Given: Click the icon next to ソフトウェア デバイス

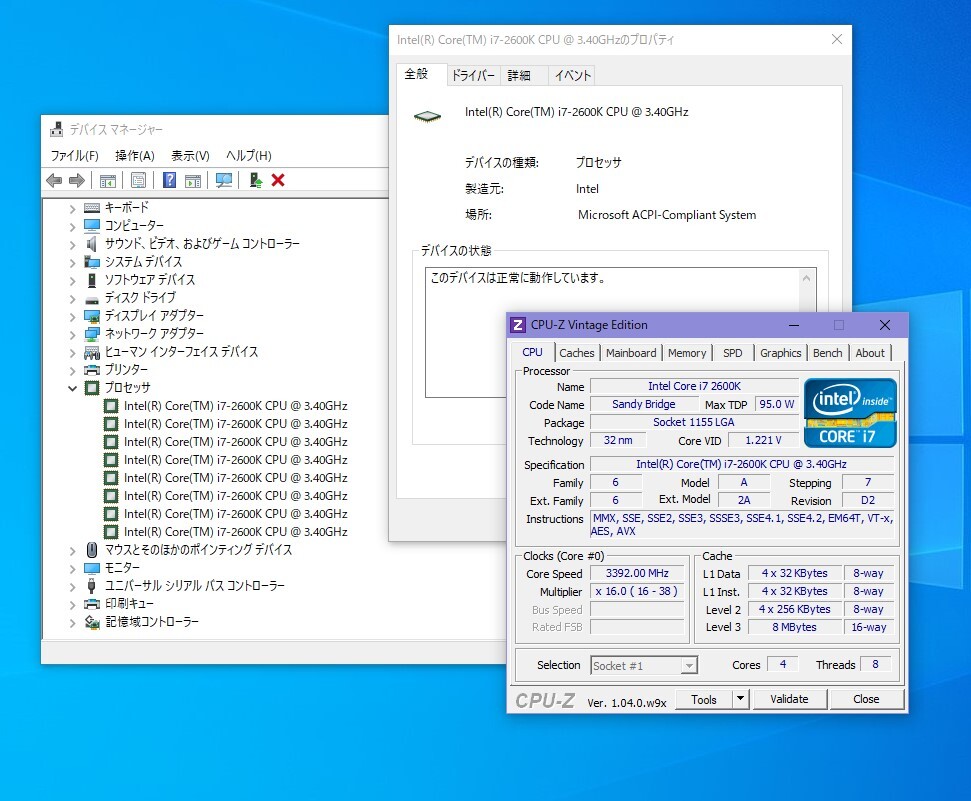Looking at the screenshot, I should [92, 279].
